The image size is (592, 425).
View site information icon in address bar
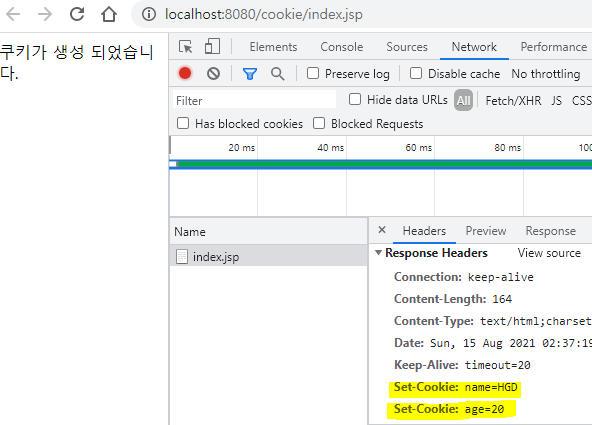pos(149,14)
